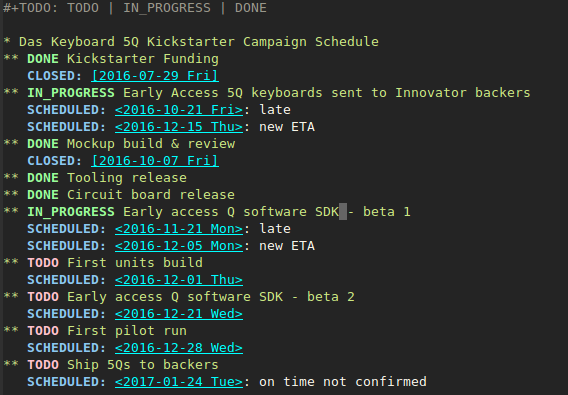Select the Tooling release heading line
The height and width of the screenshot is (395, 568).
pos(95,178)
